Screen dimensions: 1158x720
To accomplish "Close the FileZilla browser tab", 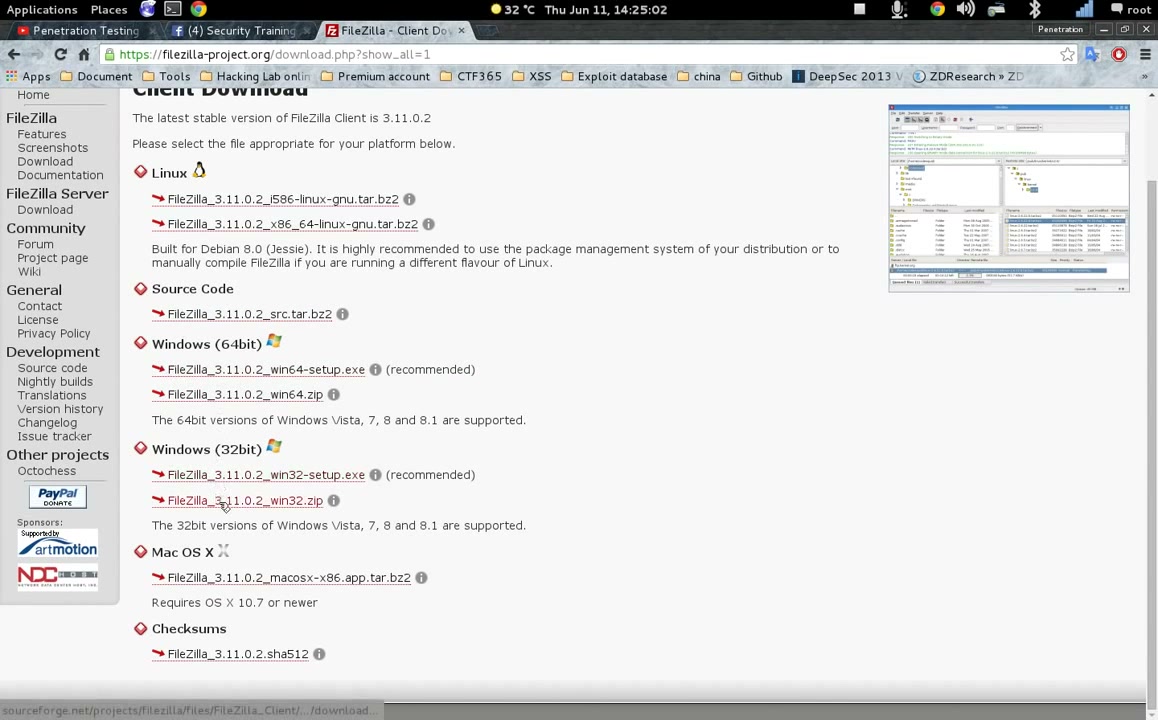I will click(462, 30).
